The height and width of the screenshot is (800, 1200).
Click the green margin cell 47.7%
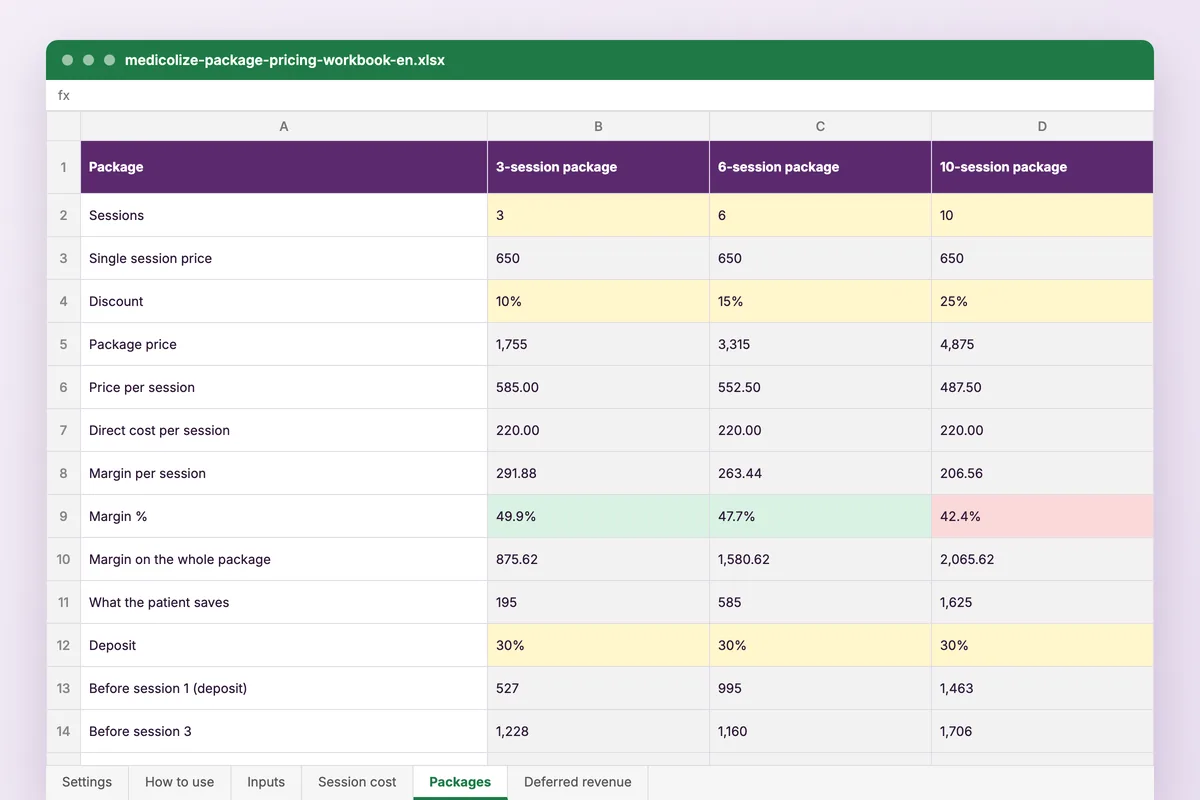pyautogui.click(x=820, y=516)
